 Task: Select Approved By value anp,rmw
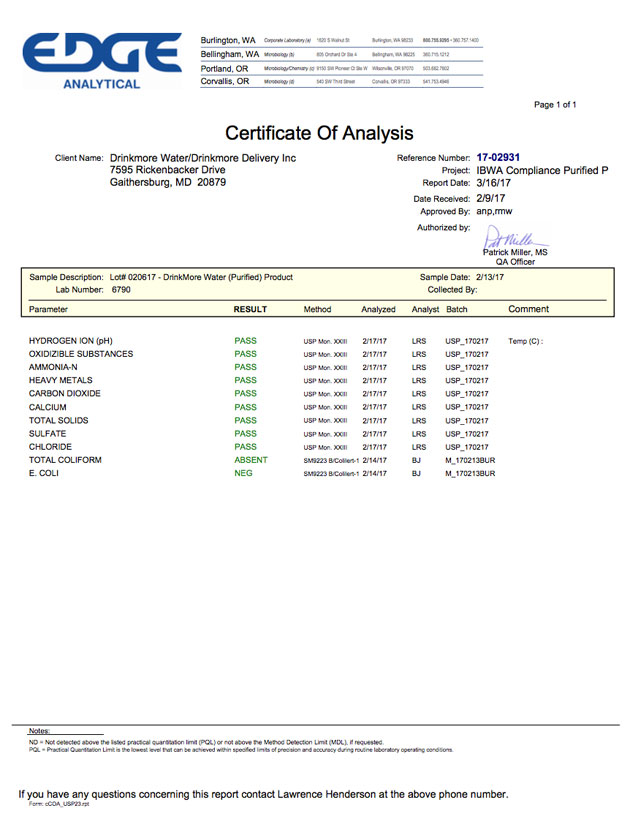coord(494,211)
